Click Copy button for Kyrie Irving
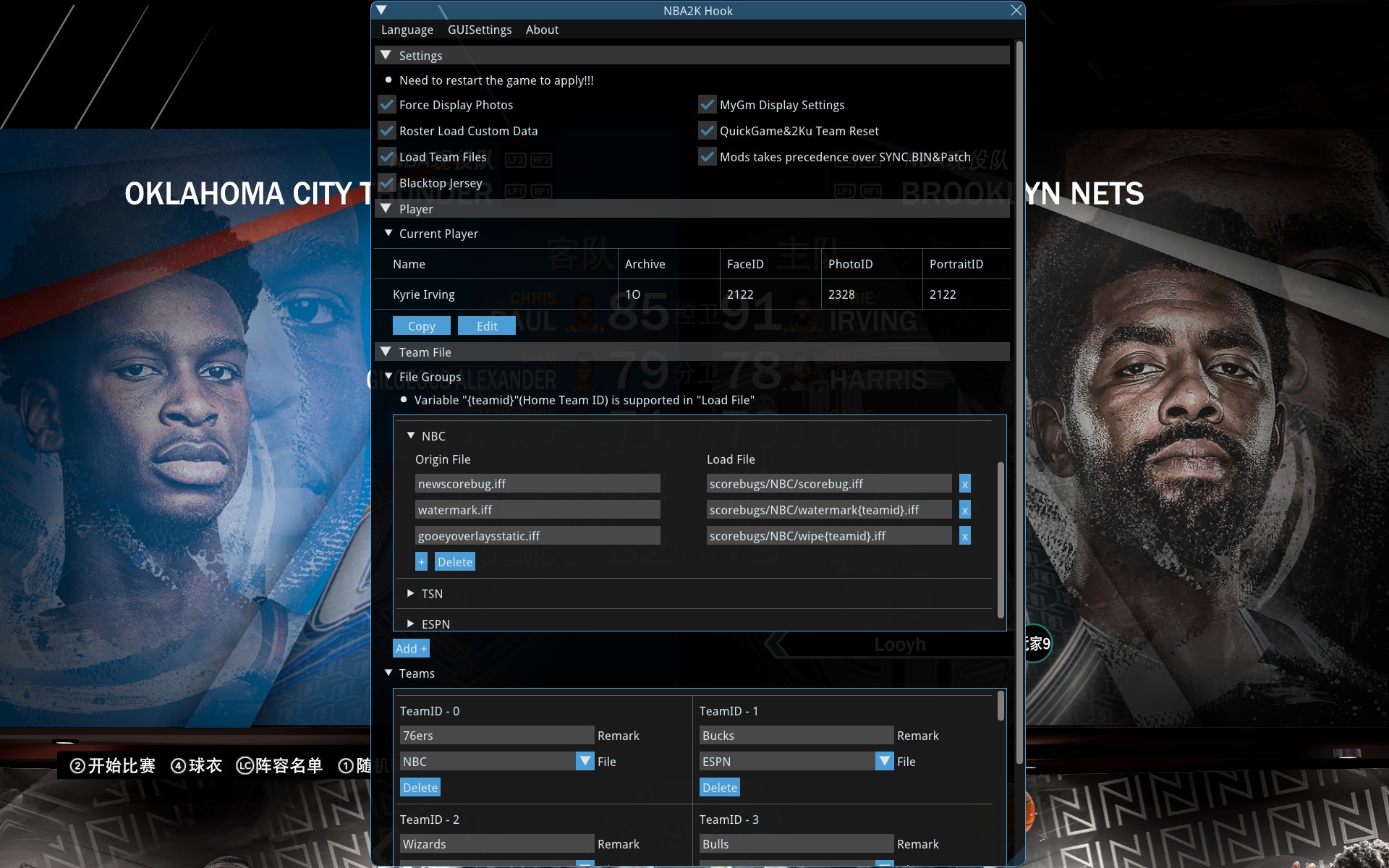The width and height of the screenshot is (1389, 868). pyautogui.click(x=421, y=326)
